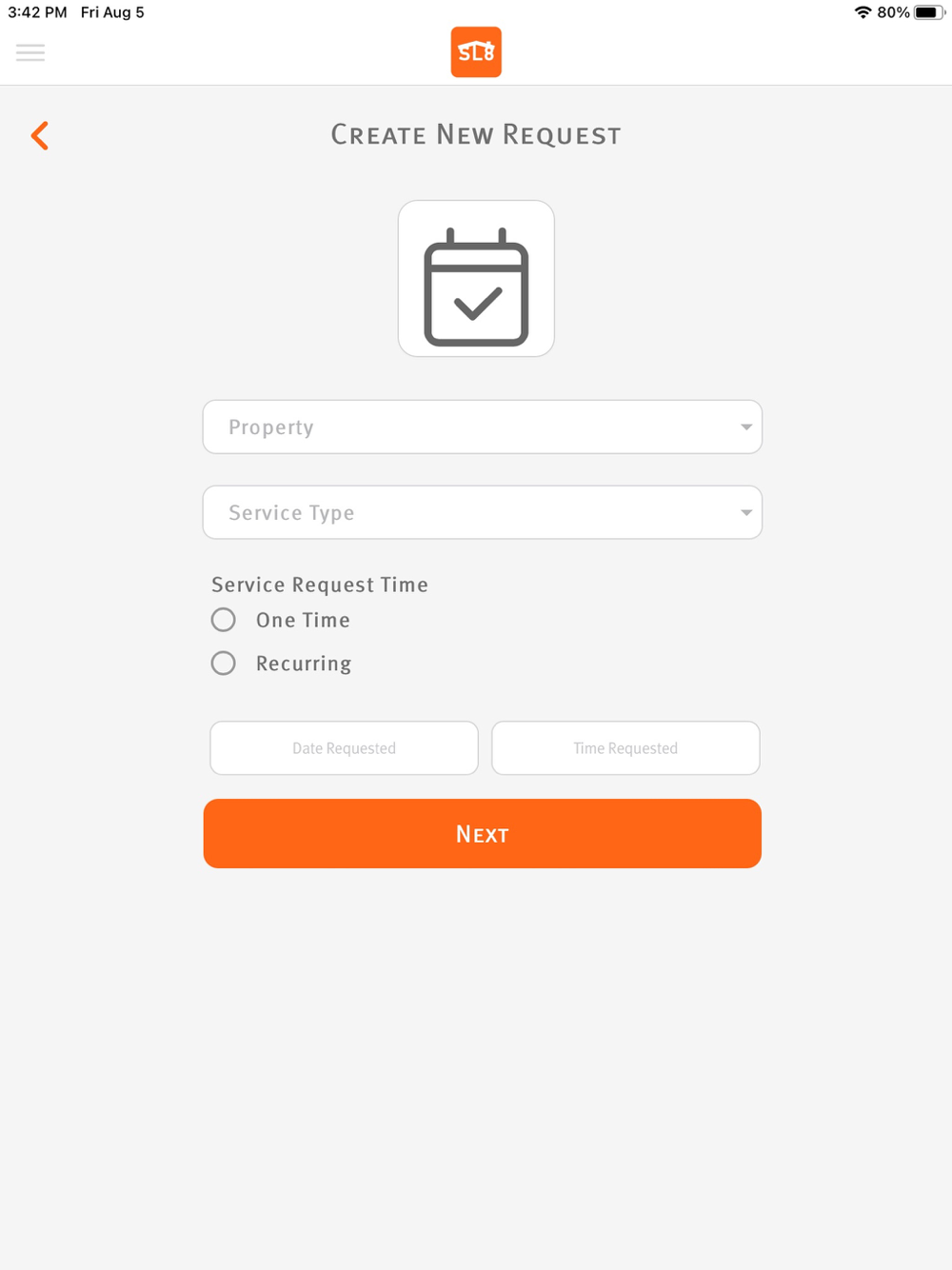Expand the Service Type dropdown arrow
Viewport: 952px width, 1270px height.
coord(746,512)
